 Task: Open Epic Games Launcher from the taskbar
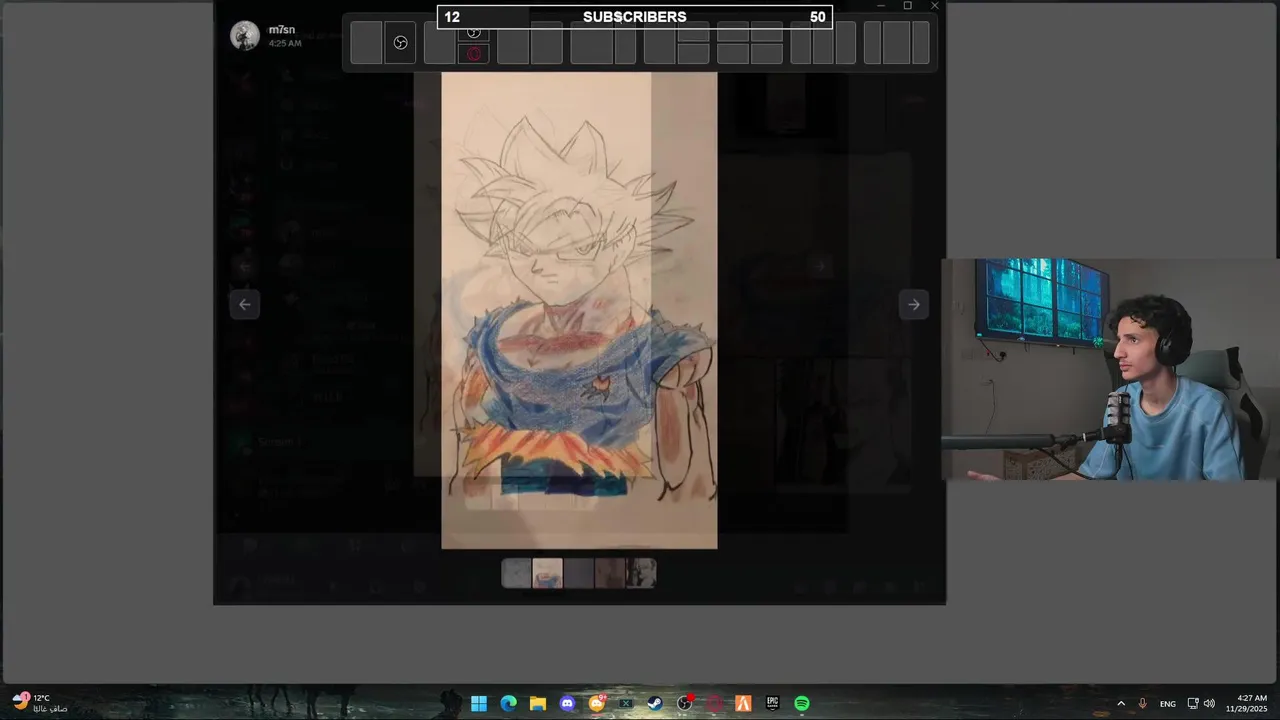point(772,703)
